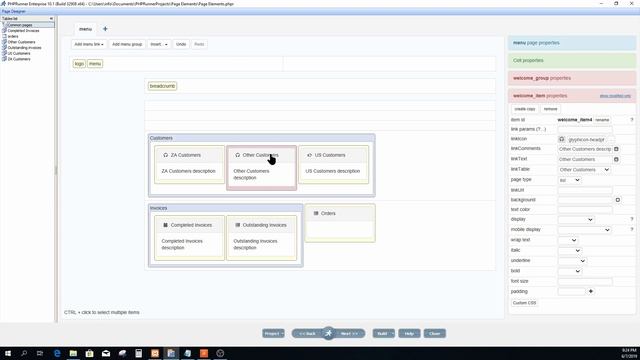Open the underline dropdown
Viewport: 640px width, 360px height.
572,260
